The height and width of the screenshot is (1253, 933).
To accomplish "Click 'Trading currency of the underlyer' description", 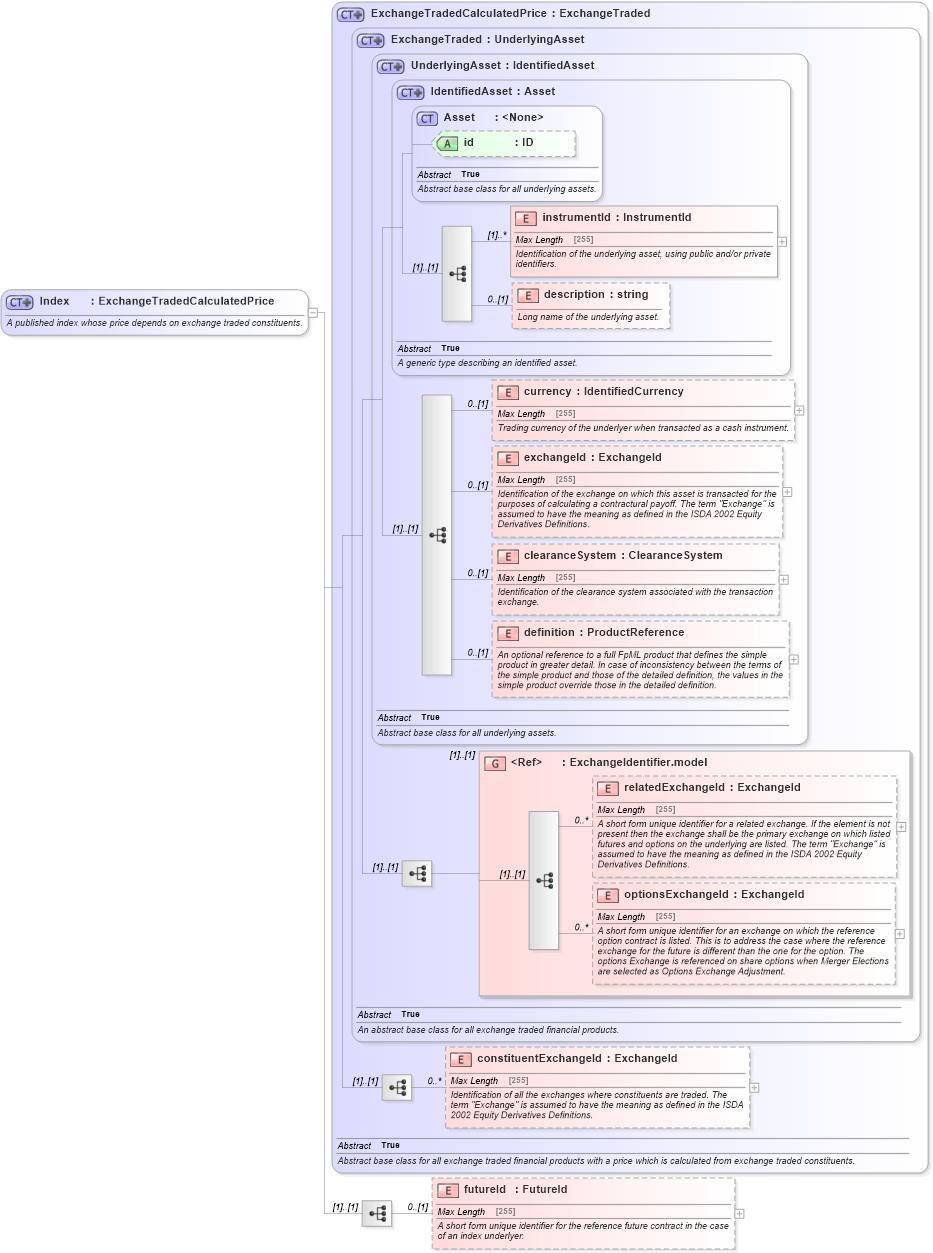I will click(643, 428).
